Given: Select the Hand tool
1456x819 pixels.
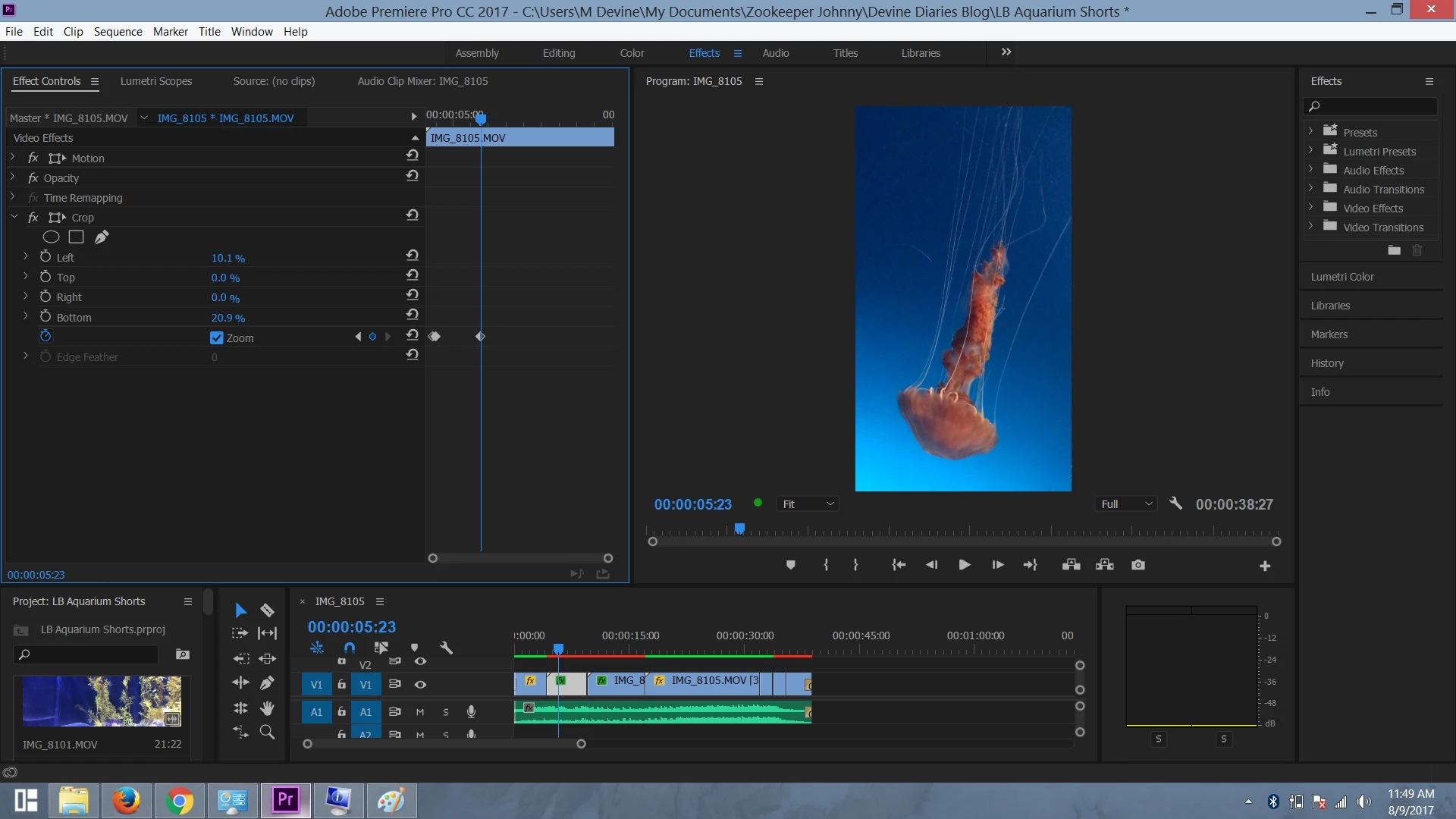Looking at the screenshot, I should click(x=267, y=708).
